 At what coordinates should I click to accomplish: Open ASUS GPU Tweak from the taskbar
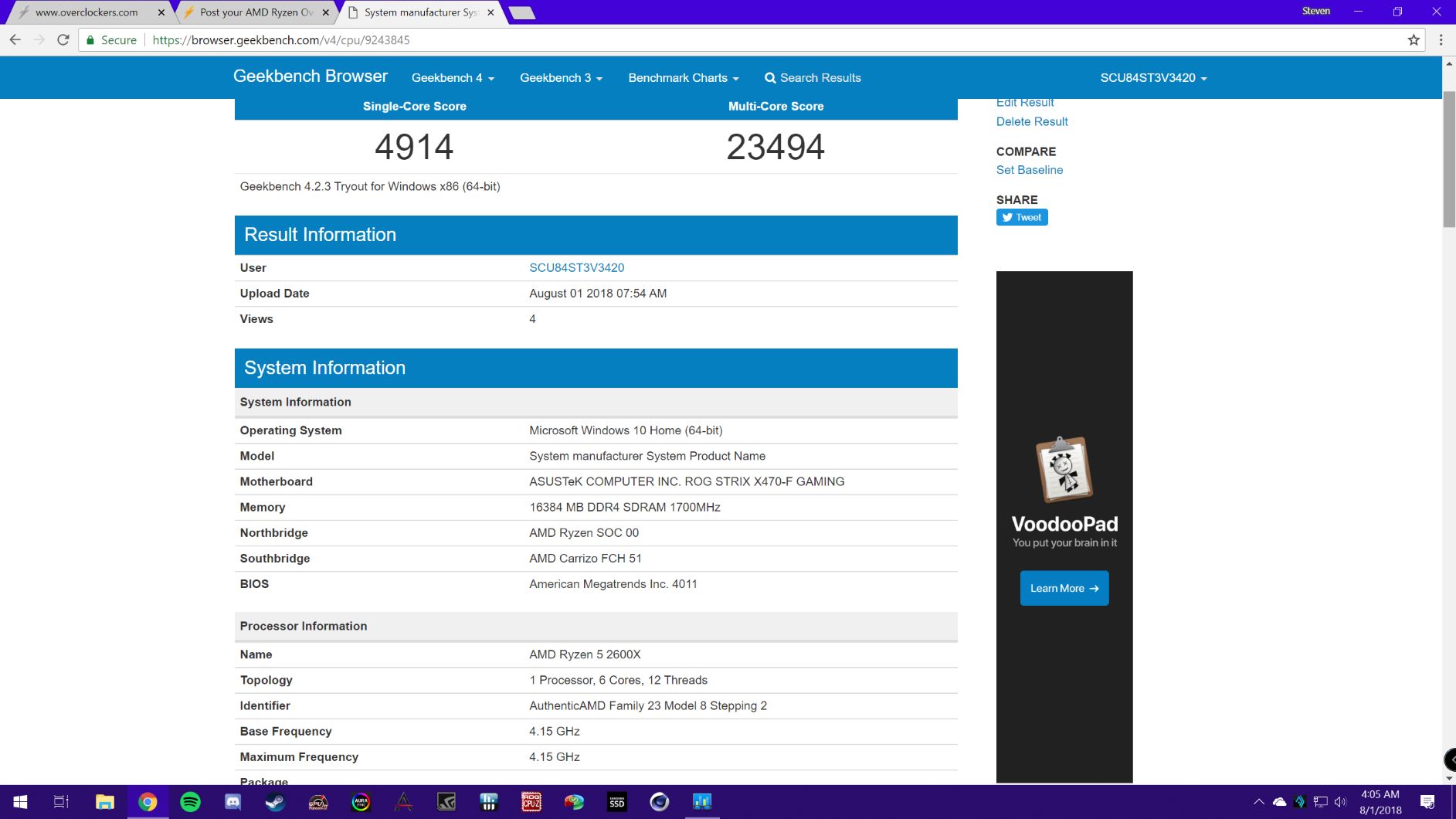coord(318,802)
